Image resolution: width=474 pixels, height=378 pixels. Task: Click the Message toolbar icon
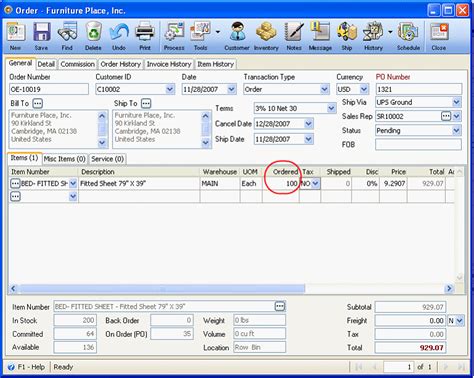point(320,36)
